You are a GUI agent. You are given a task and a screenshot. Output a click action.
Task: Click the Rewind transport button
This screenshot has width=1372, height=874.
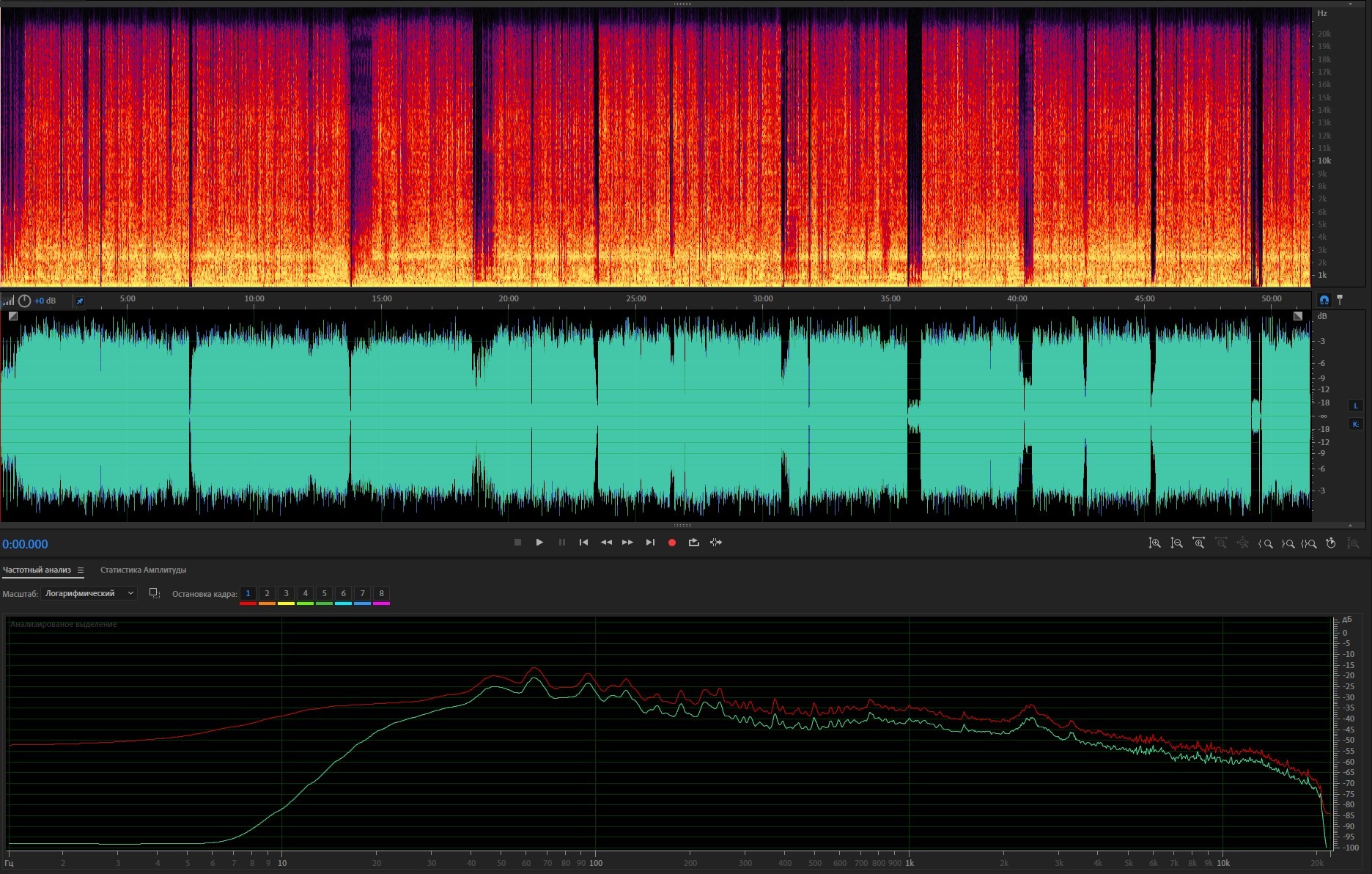[606, 543]
